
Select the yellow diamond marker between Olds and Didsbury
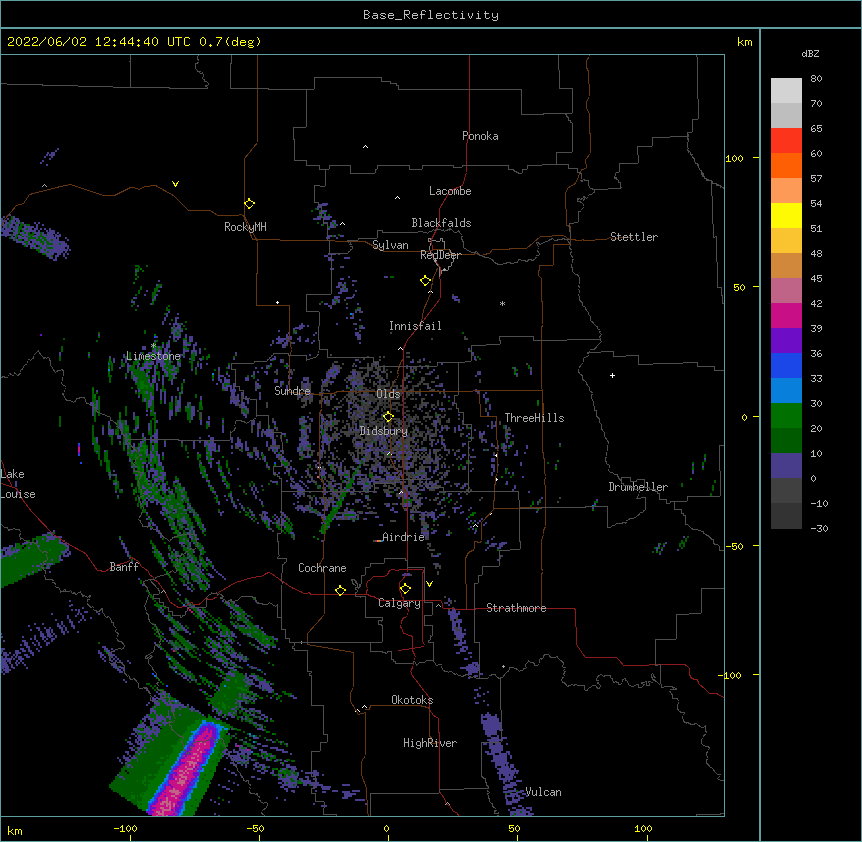(x=388, y=416)
